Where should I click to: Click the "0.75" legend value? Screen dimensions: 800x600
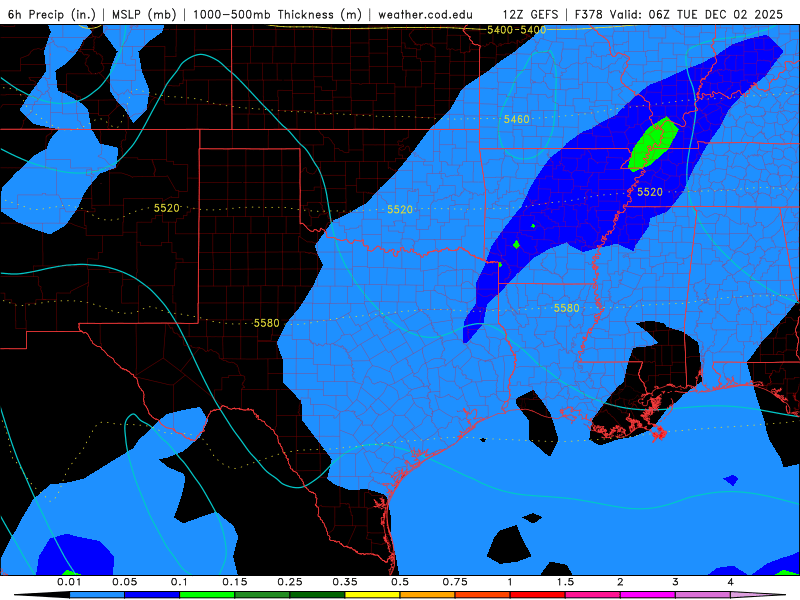[455, 582]
